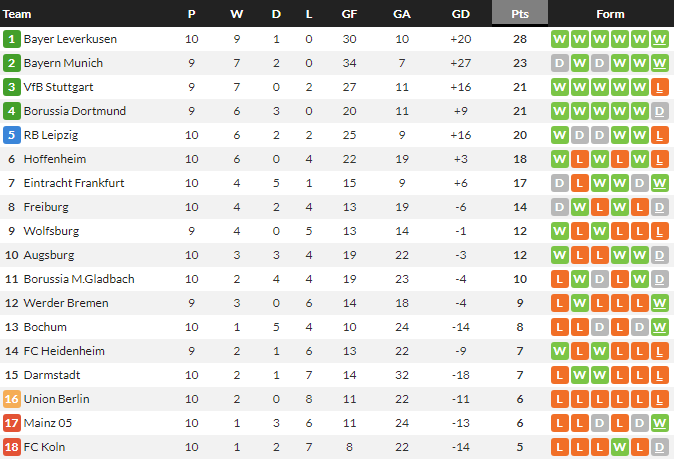Select Eintracht Frankfurt in the table
674x459 pixels.
point(73,183)
